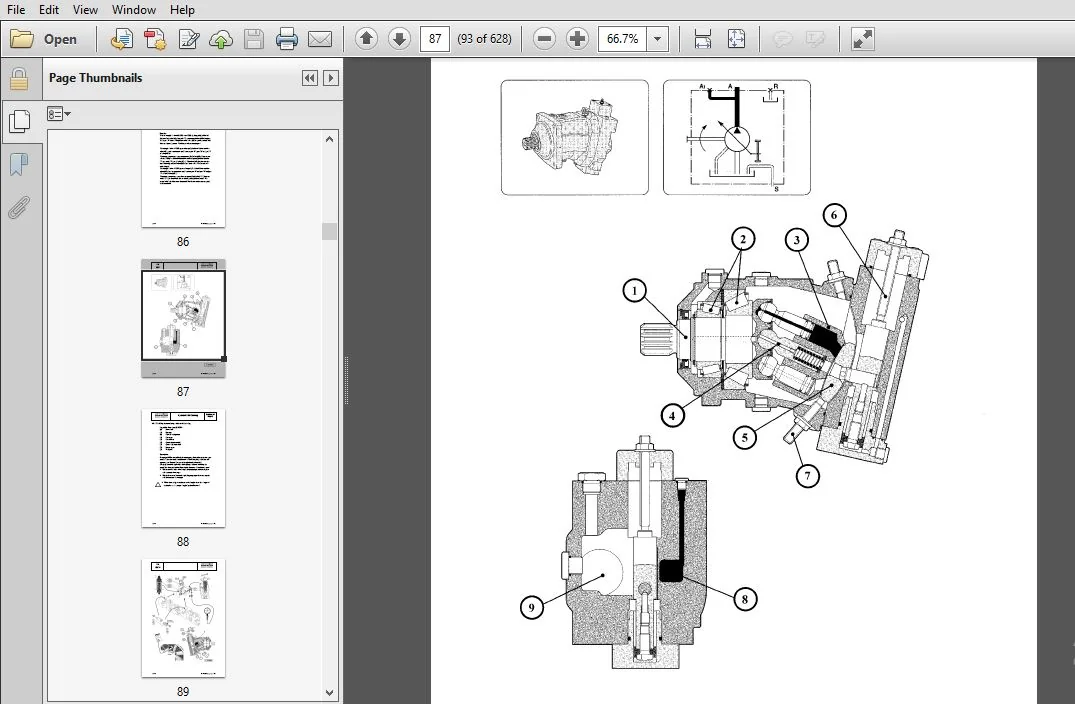This screenshot has width=1075, height=704.
Task: Open the Window menu
Action: click(x=134, y=10)
